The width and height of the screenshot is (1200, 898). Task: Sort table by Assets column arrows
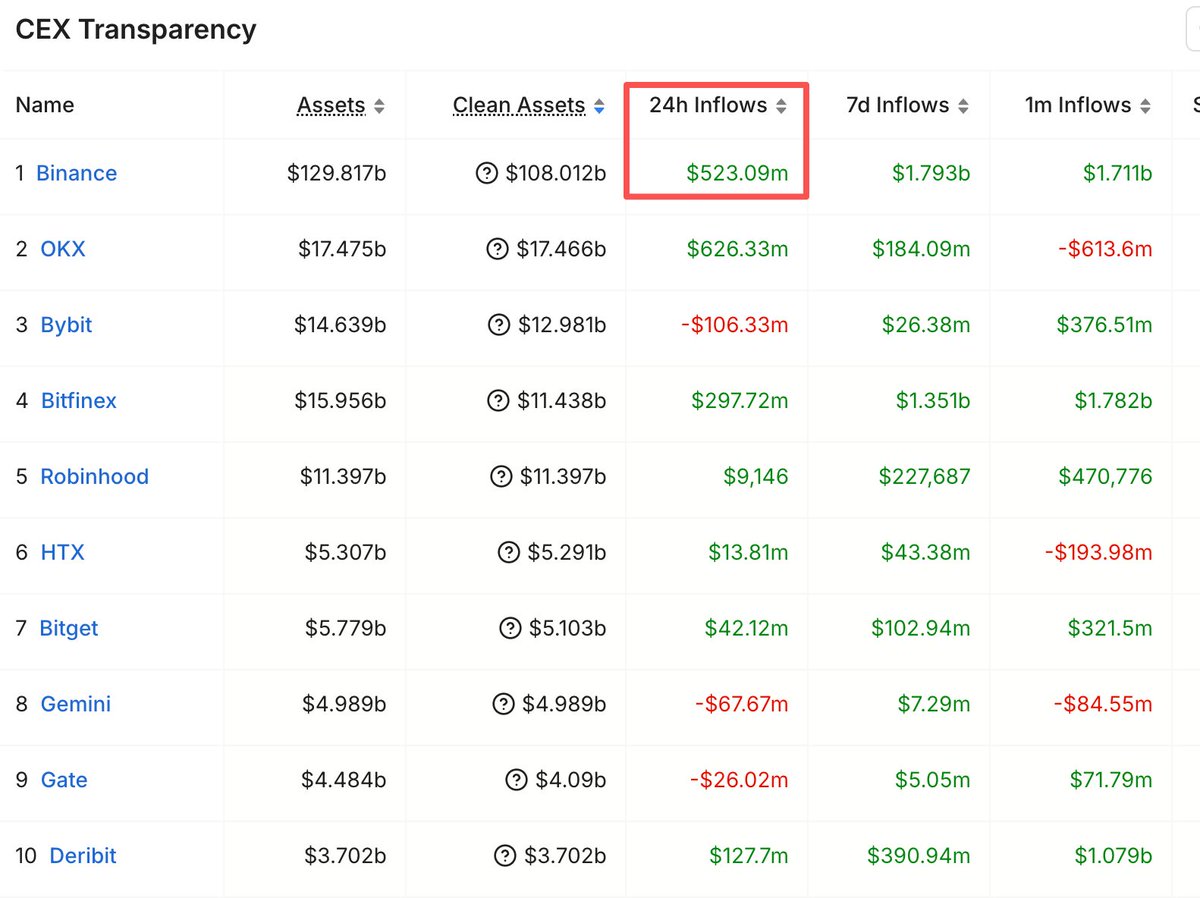click(x=378, y=106)
